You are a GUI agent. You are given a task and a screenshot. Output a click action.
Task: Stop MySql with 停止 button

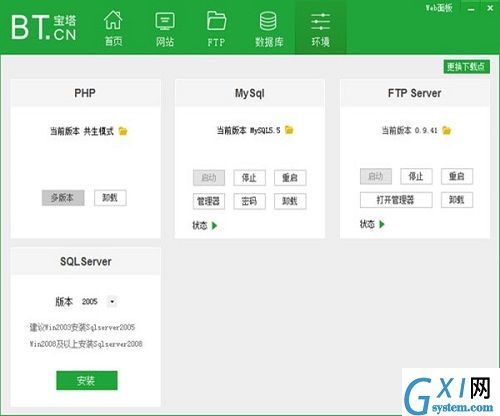click(x=249, y=178)
